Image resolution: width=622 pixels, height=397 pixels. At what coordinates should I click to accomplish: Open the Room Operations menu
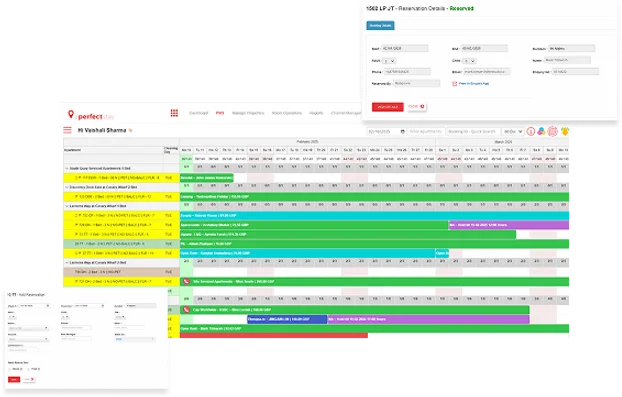point(287,113)
